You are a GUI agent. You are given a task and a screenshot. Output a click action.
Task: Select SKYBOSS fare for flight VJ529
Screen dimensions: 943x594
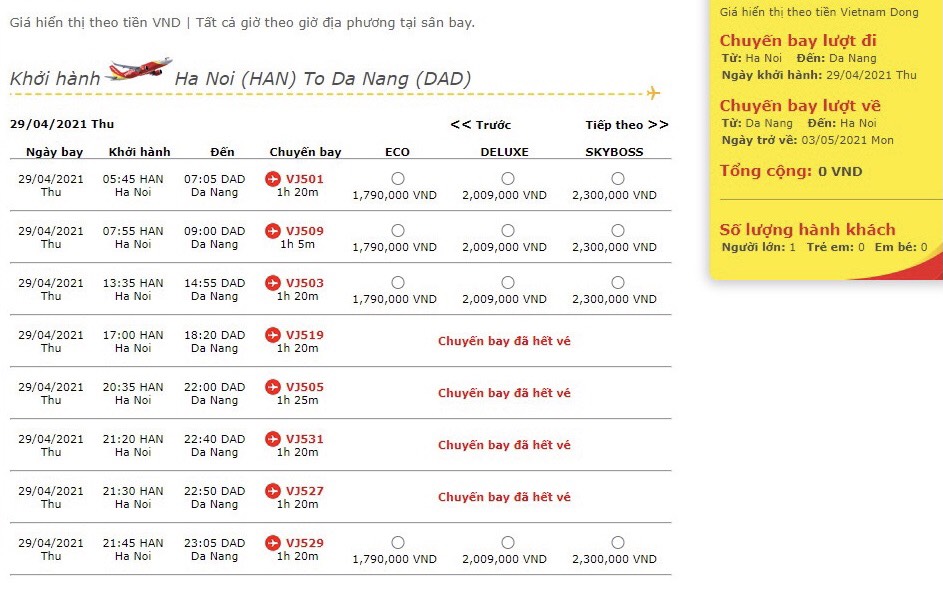[x=618, y=543]
